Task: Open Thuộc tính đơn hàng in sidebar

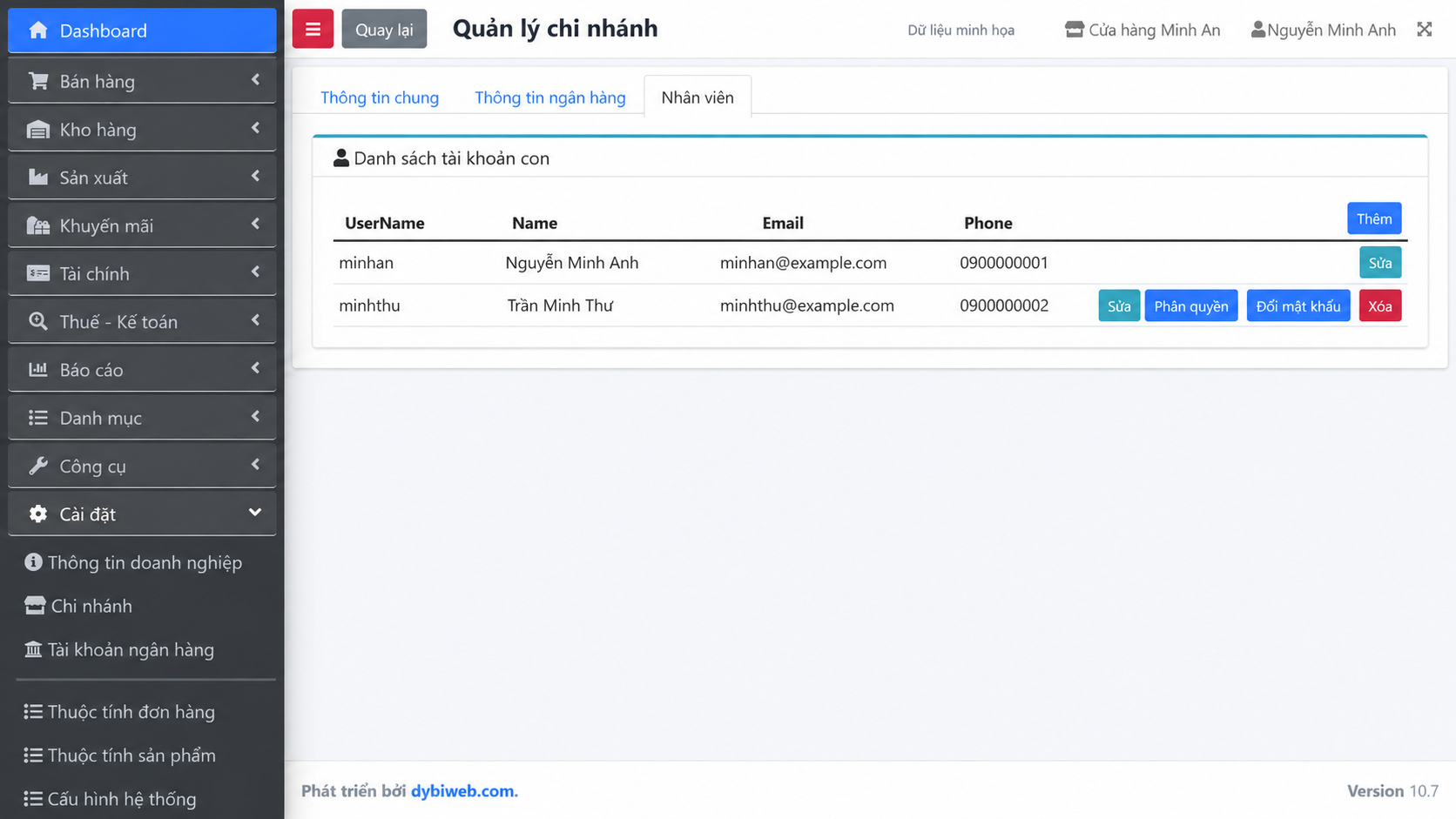Action: [119, 712]
